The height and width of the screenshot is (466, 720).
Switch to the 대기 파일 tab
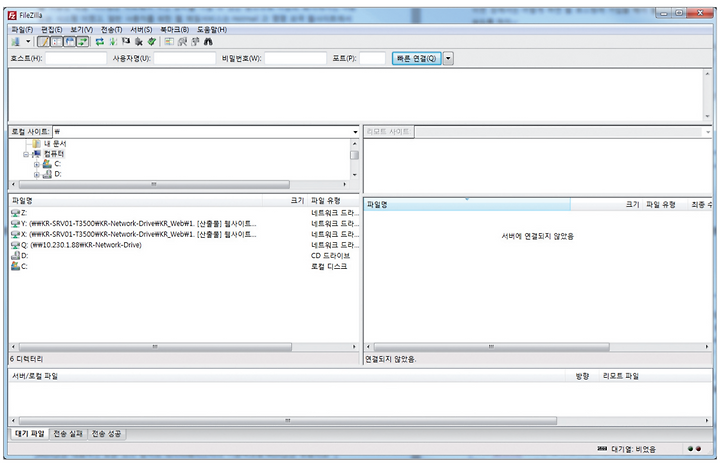tap(29, 433)
